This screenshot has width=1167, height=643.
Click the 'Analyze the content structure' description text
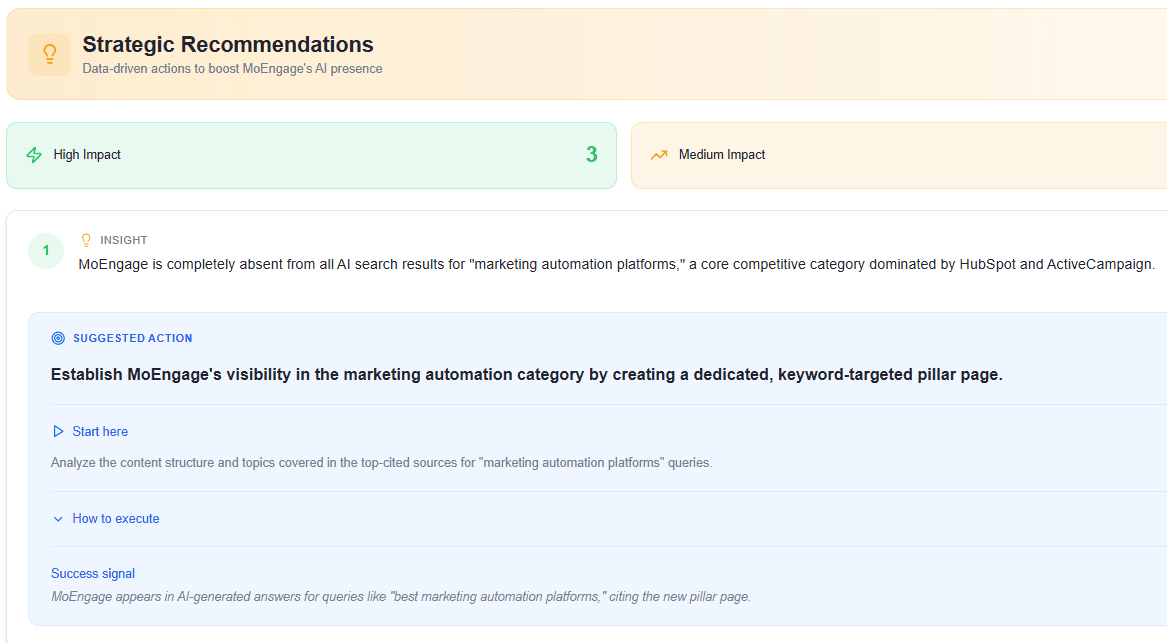coord(381,462)
